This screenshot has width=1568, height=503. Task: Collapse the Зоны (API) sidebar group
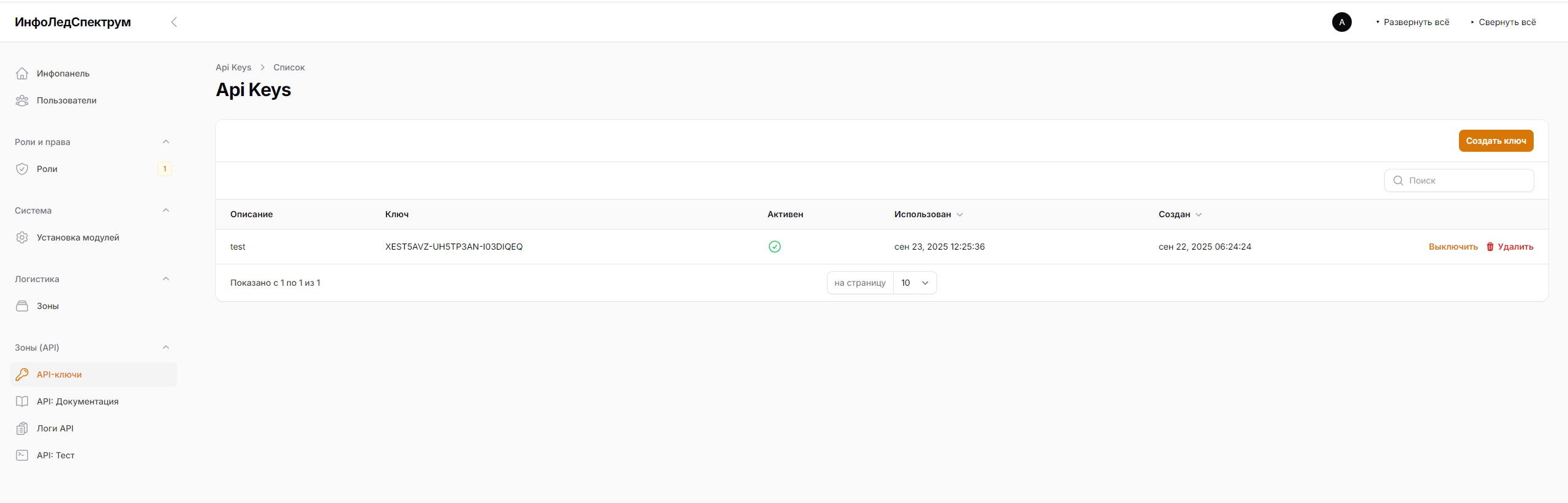pos(165,348)
